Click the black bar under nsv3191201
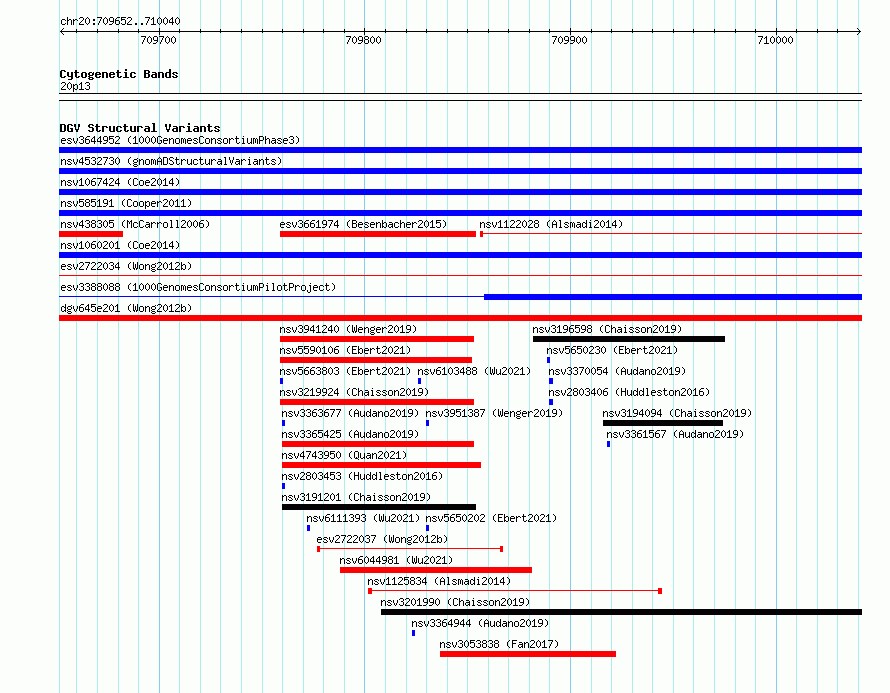Screen dimensions: 890x693 379,507
